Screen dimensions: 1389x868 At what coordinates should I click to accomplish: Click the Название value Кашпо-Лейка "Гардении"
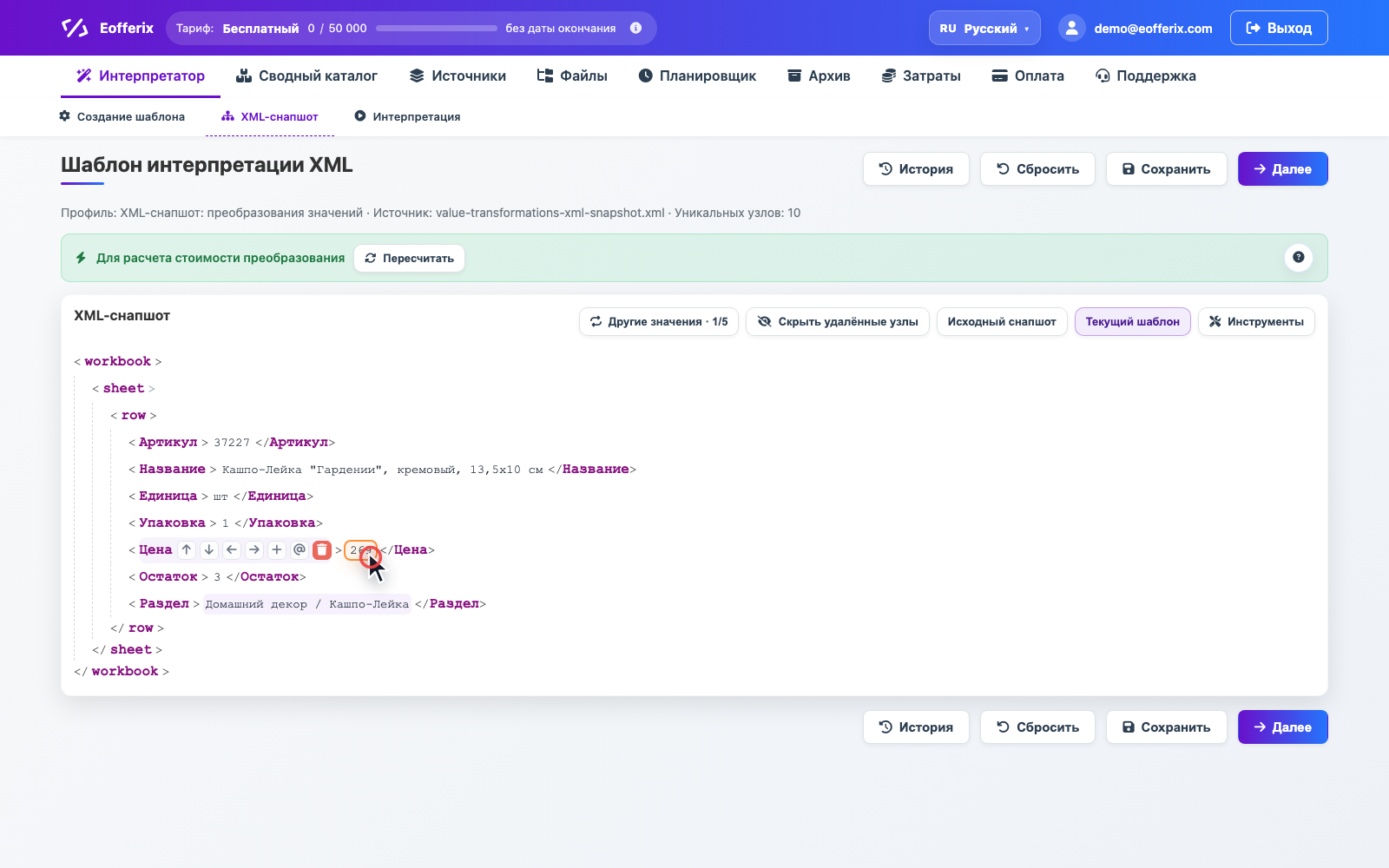tap(383, 470)
